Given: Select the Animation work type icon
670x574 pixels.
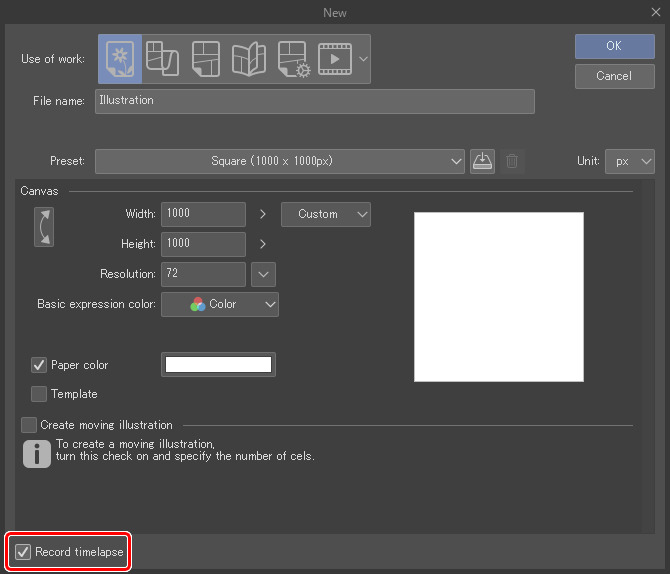Looking at the screenshot, I should 334,59.
